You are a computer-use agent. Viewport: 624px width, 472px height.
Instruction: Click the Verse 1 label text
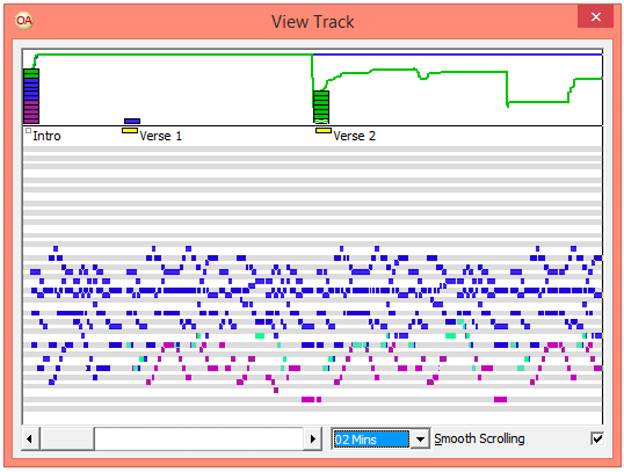(x=161, y=135)
